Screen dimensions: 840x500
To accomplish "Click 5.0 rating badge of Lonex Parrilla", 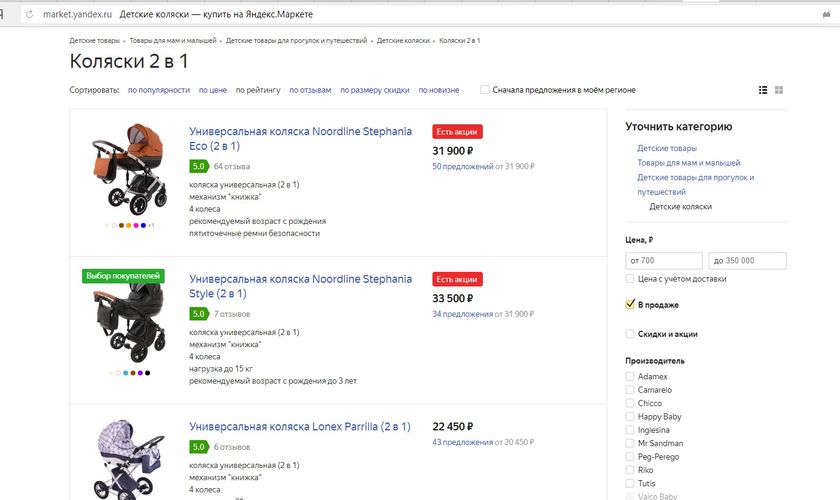I will click(x=199, y=446).
